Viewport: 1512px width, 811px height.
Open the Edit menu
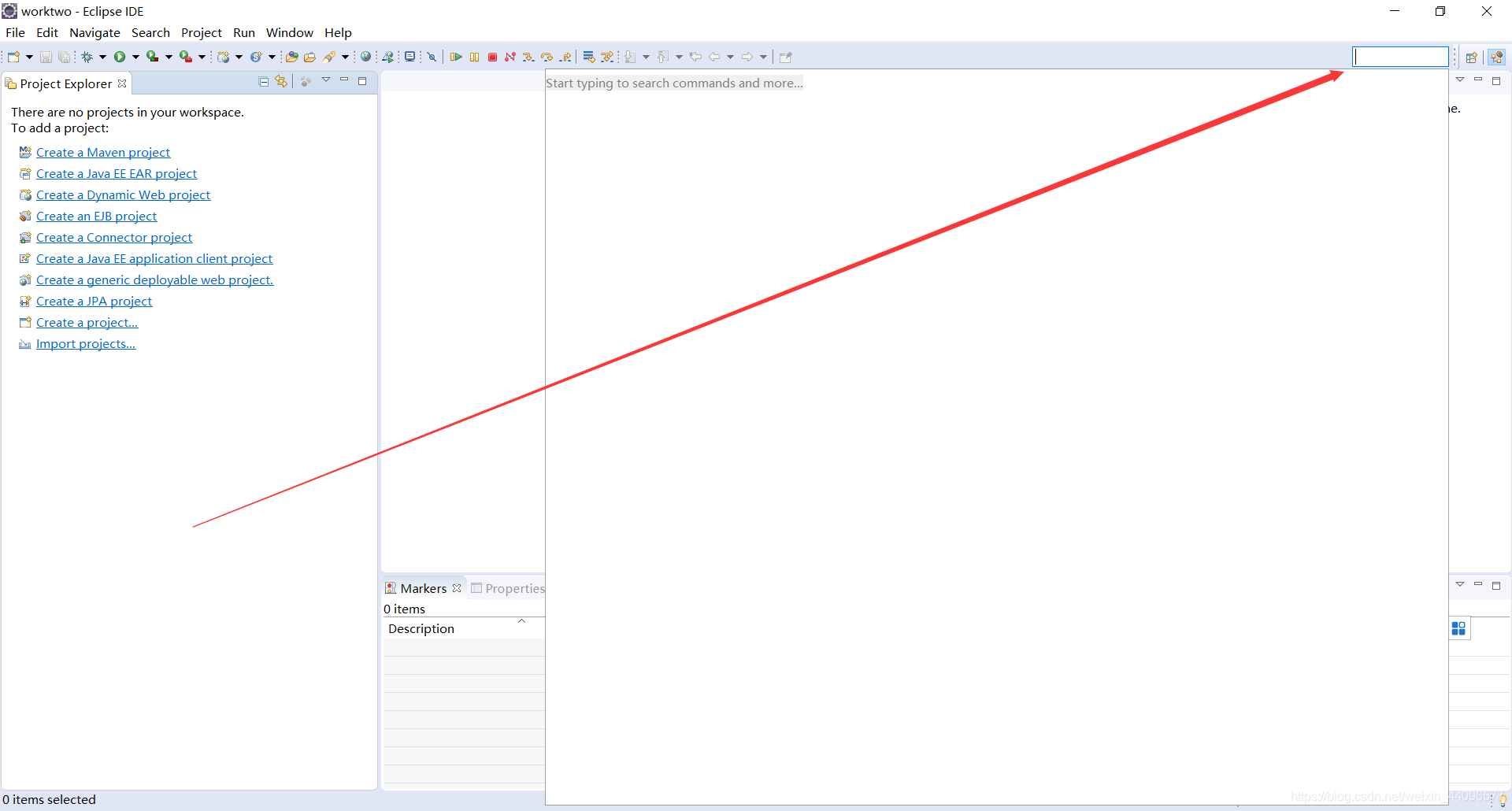pyautogui.click(x=47, y=32)
